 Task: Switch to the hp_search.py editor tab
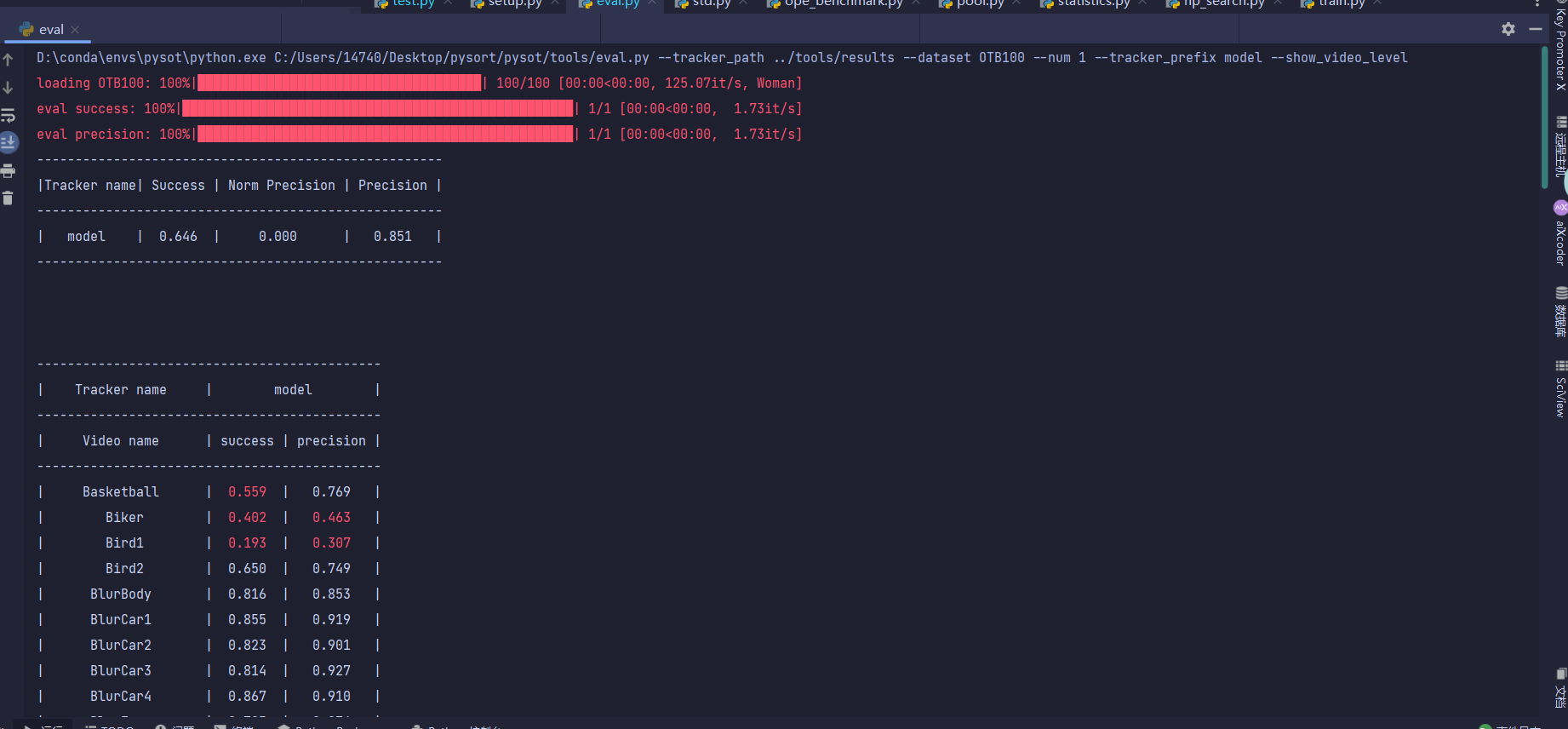(1222, 3)
